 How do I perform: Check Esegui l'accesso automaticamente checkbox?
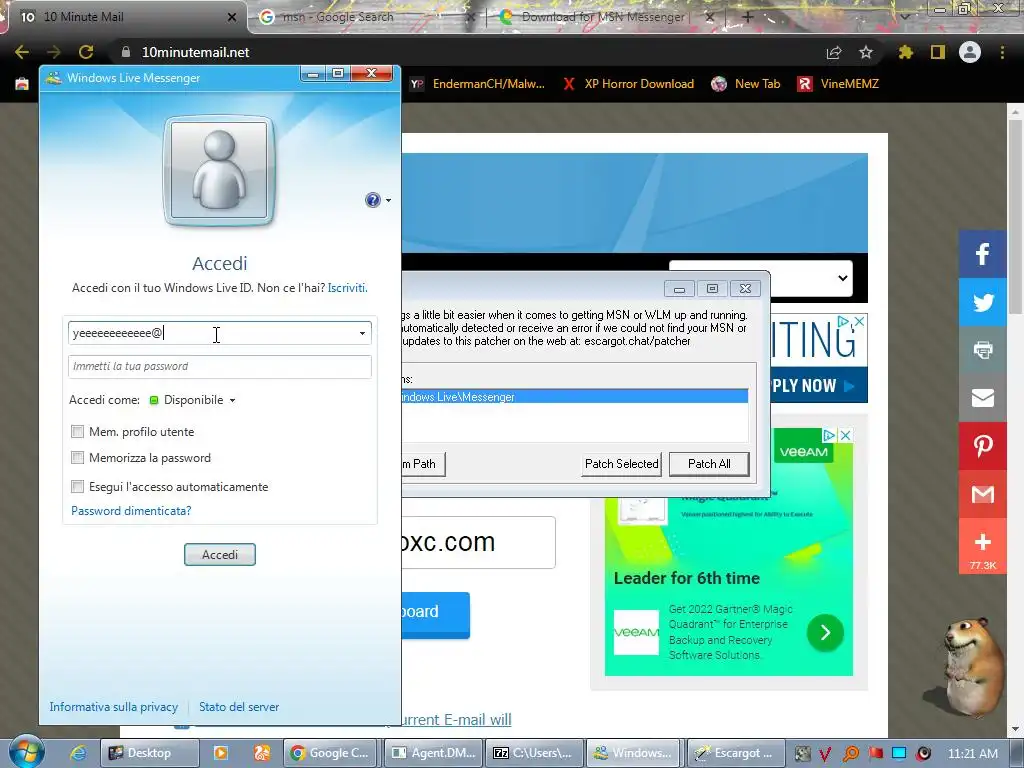coord(78,487)
